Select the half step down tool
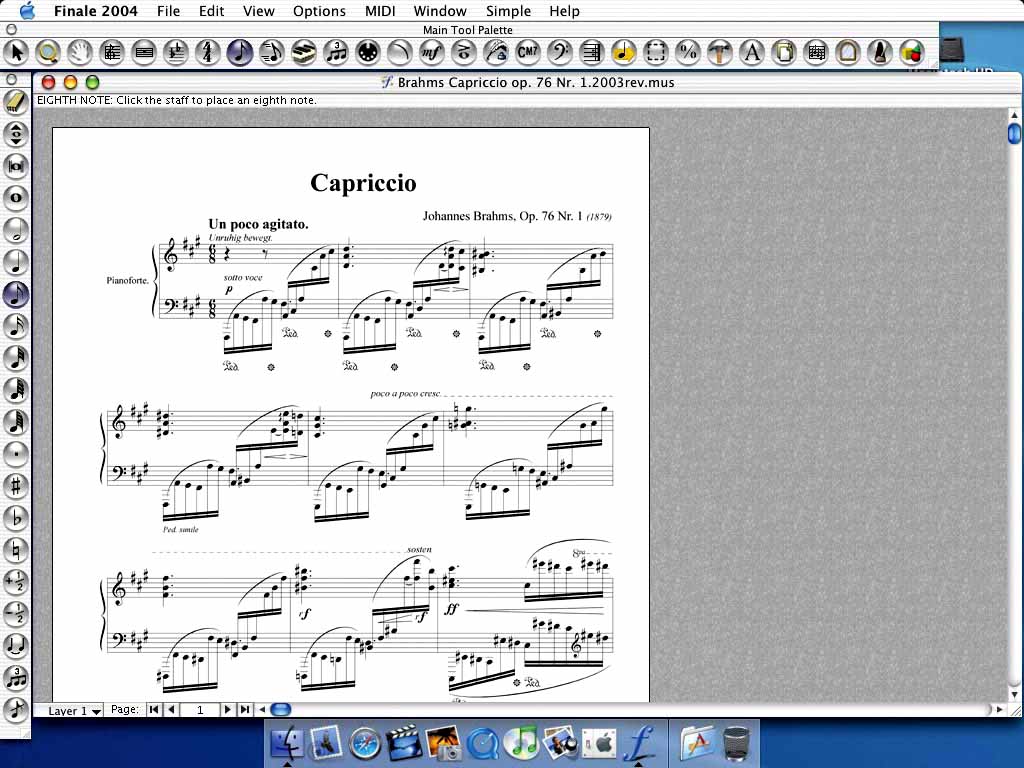Image resolution: width=1024 pixels, height=768 pixels. 16,614
